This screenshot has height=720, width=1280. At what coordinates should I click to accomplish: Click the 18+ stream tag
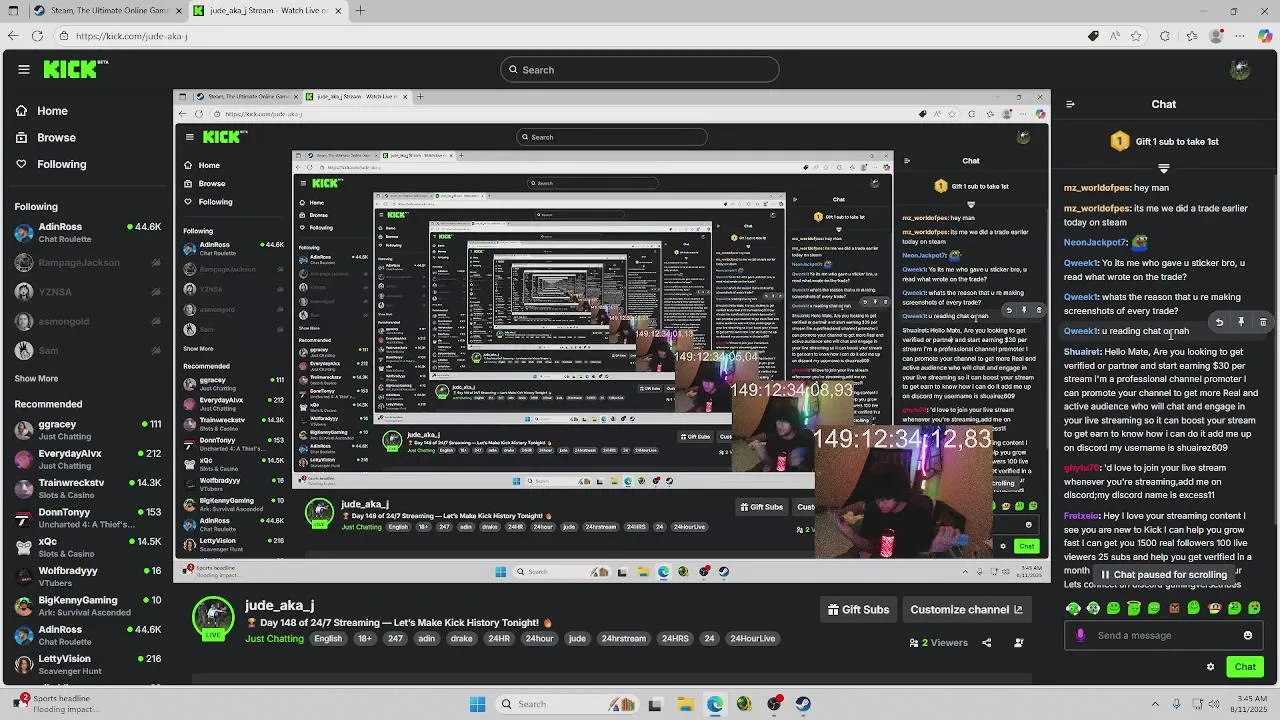click(365, 639)
